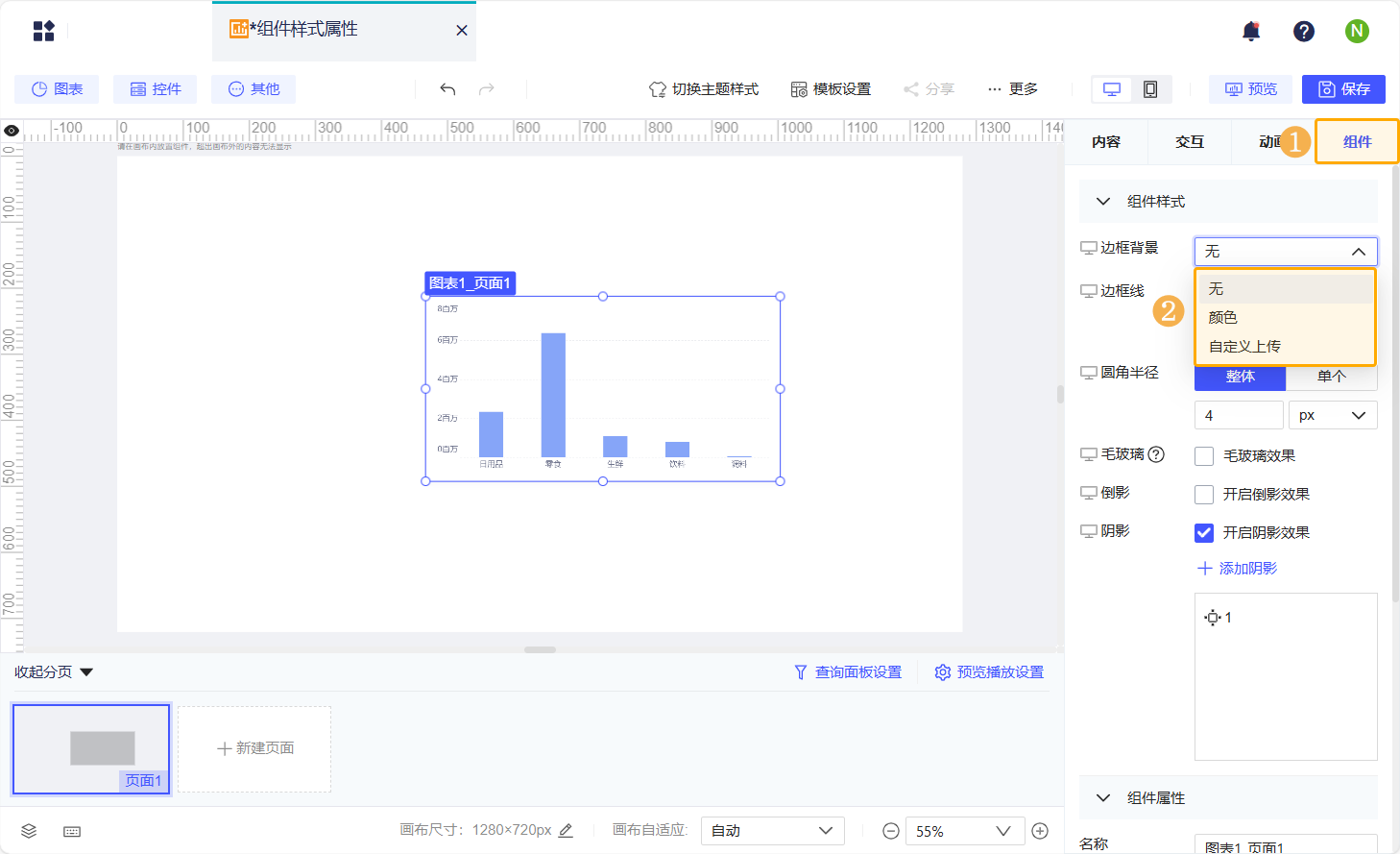
Task: Click 添加阴影 link
Action: tap(1238, 569)
